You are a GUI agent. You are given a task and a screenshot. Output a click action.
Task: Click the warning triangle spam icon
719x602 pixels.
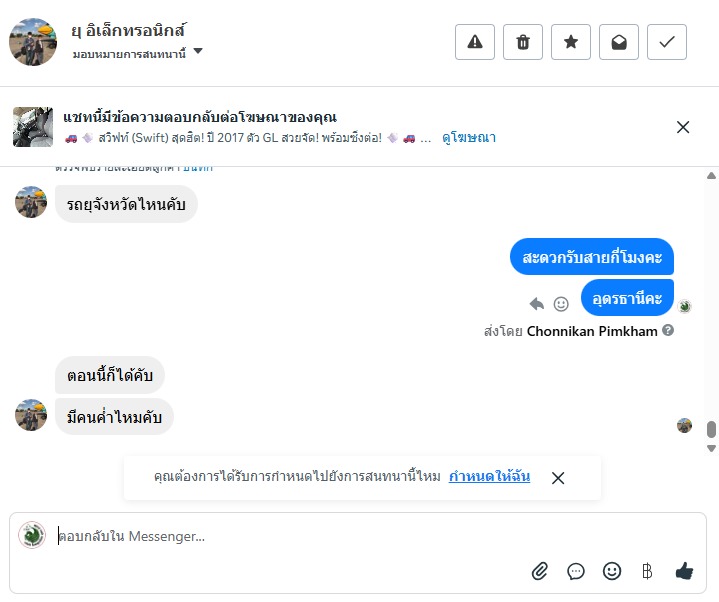[x=475, y=42]
